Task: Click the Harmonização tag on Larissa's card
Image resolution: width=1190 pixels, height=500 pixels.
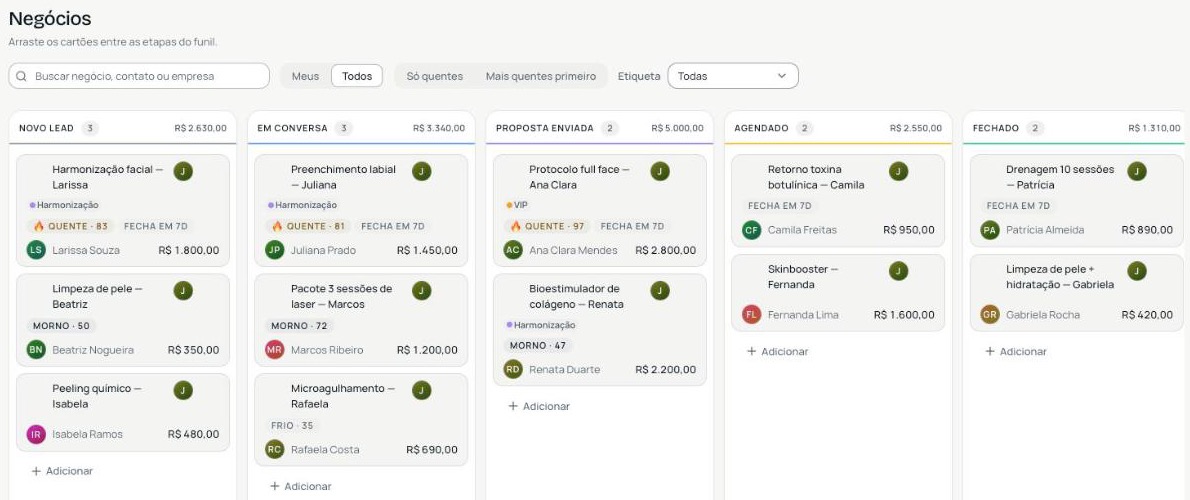Action: tap(64, 205)
